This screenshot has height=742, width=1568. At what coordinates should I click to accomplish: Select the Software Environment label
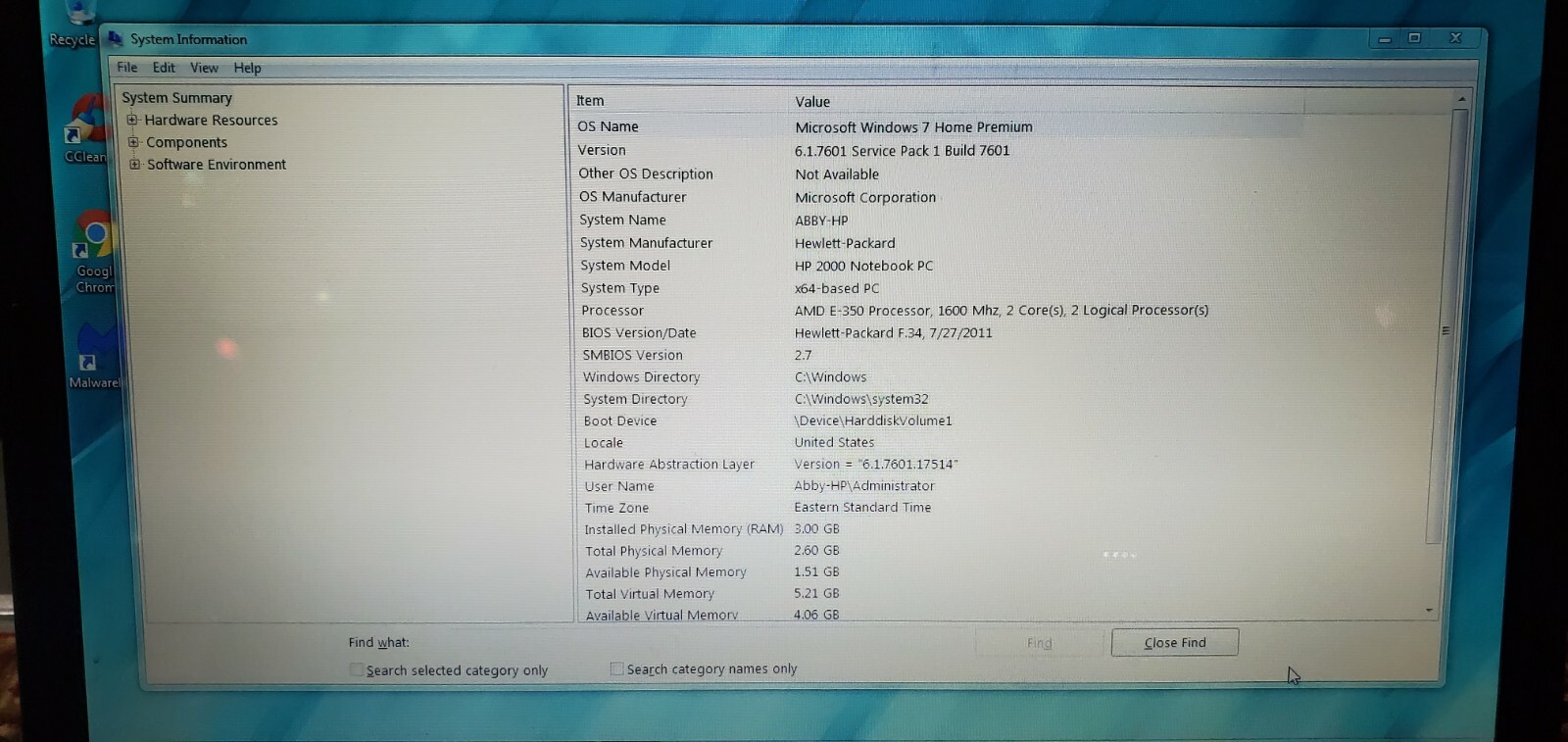pos(217,164)
